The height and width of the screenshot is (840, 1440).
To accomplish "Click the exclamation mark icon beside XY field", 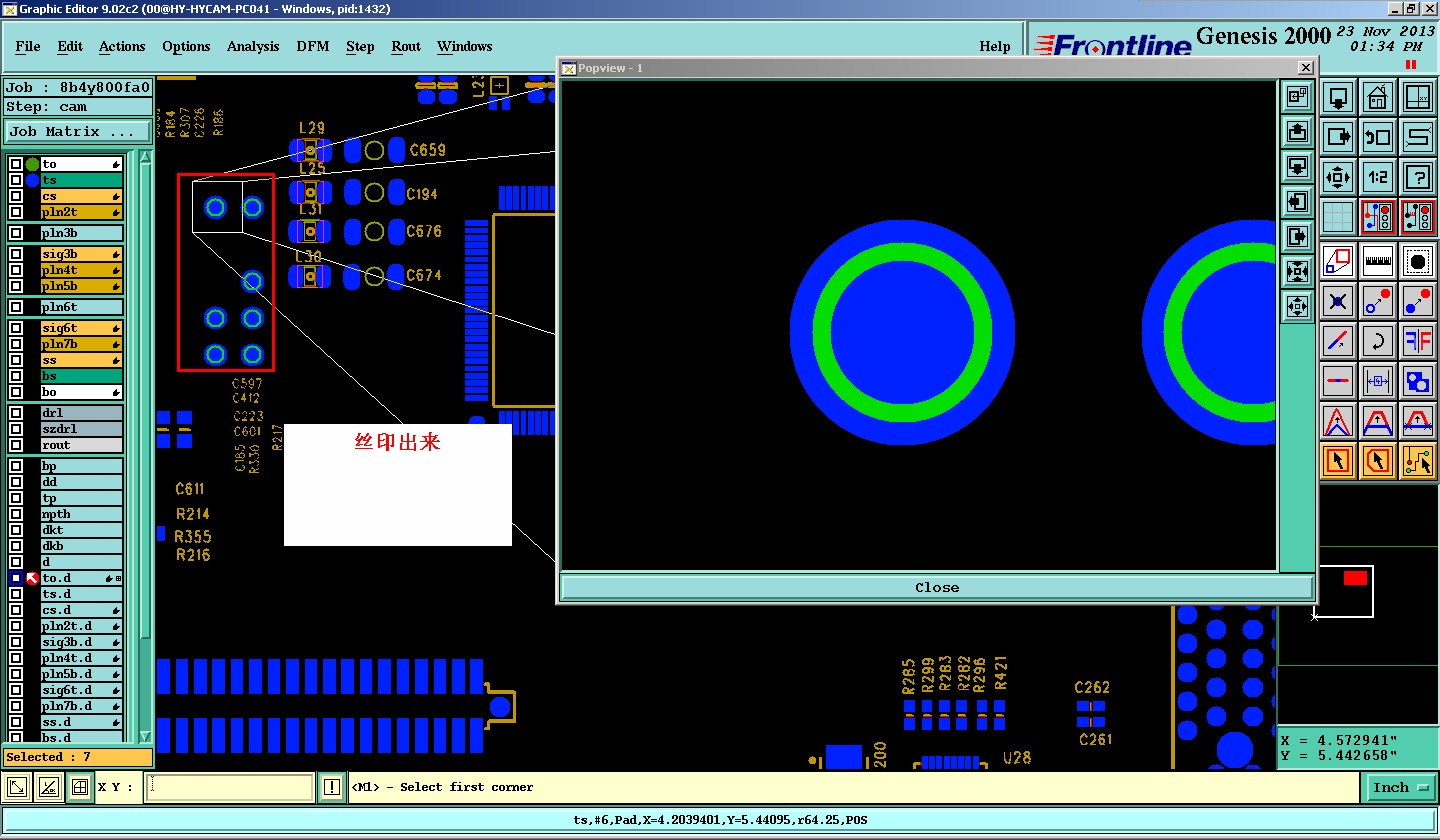I will pos(332,788).
